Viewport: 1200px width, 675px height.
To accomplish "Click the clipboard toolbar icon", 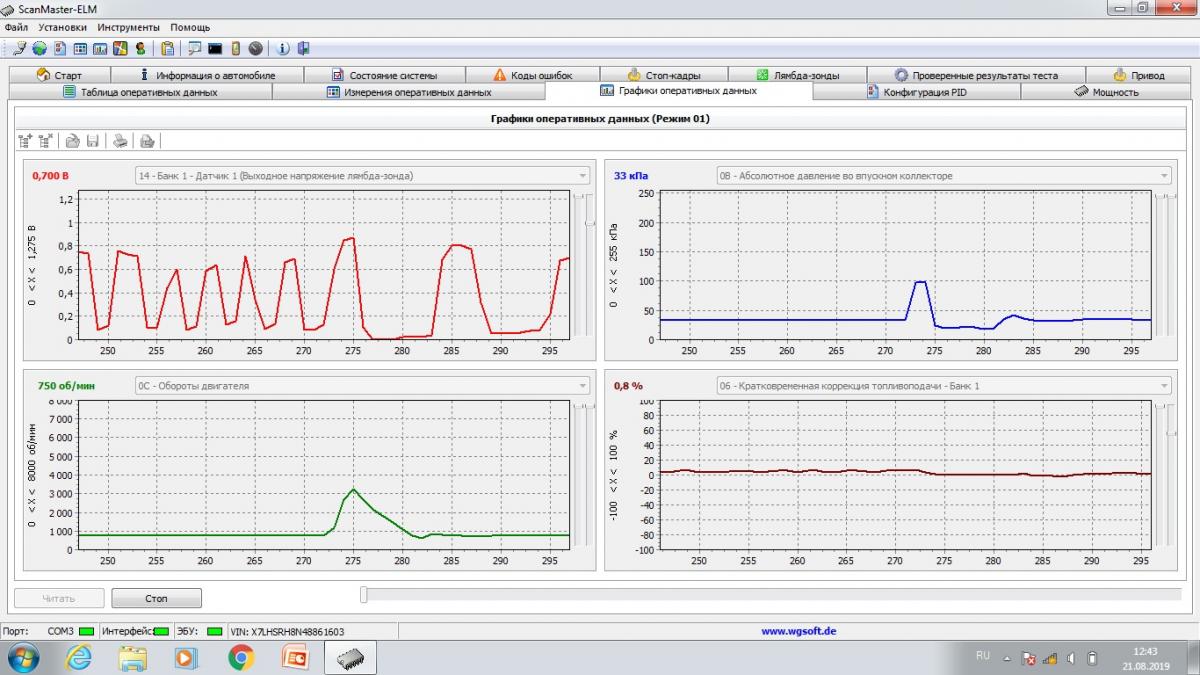I will click(167, 48).
